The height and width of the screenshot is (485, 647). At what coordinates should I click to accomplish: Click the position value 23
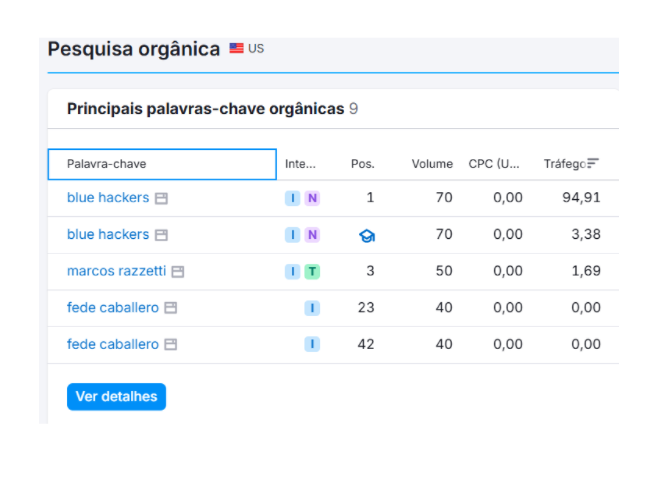click(x=366, y=308)
